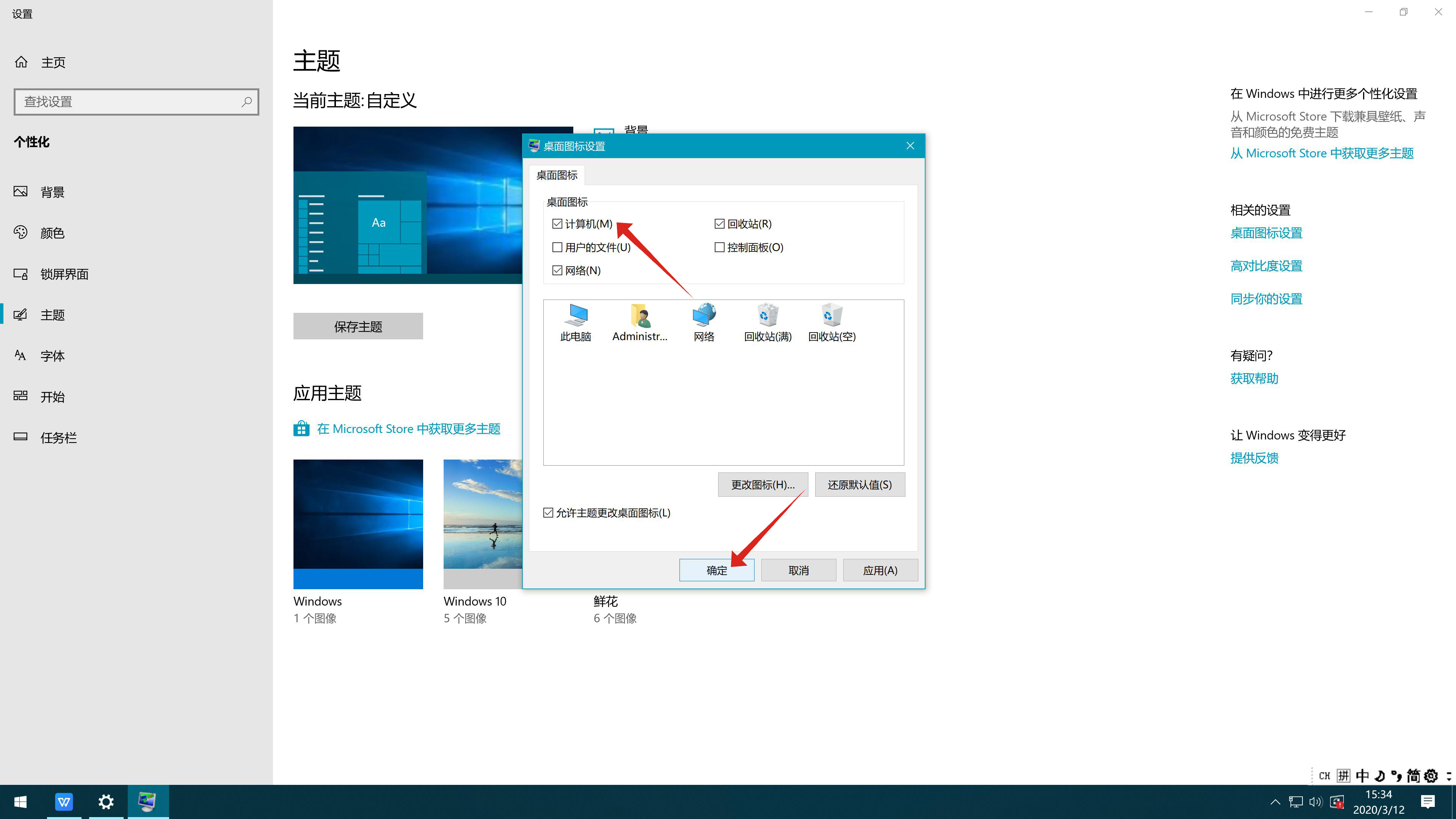This screenshot has width=1456, height=819.
Task: Click the 背景 (Background) sidebar item
Action: click(52, 191)
